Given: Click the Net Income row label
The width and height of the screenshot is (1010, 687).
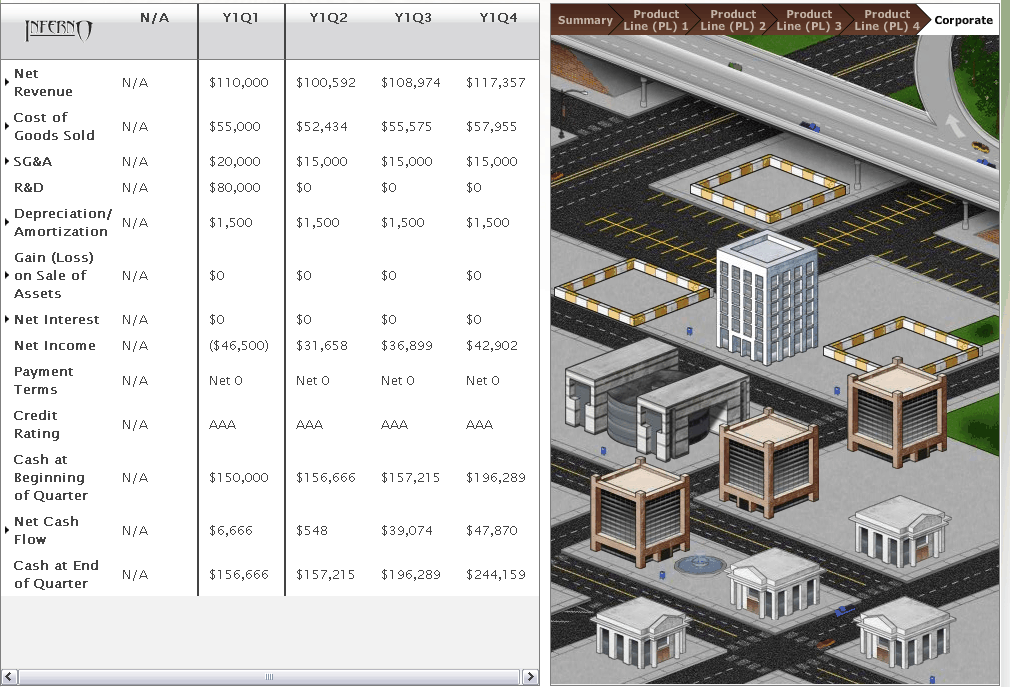Looking at the screenshot, I should 55,345.
